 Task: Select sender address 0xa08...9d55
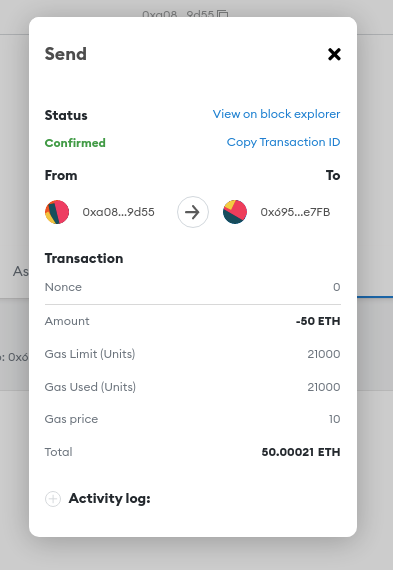click(x=119, y=212)
